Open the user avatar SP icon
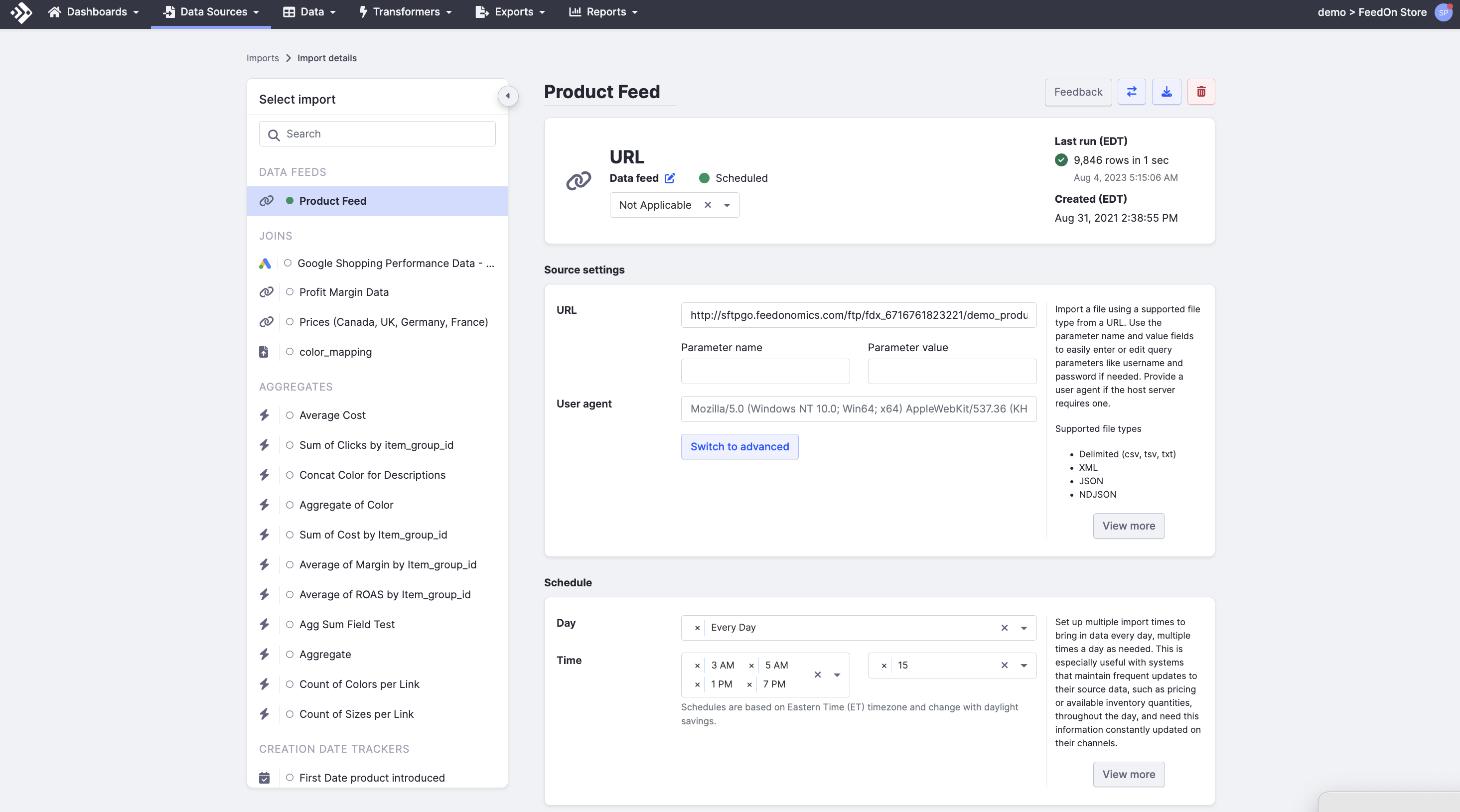Viewport: 1460px width, 812px height. coord(1443,12)
